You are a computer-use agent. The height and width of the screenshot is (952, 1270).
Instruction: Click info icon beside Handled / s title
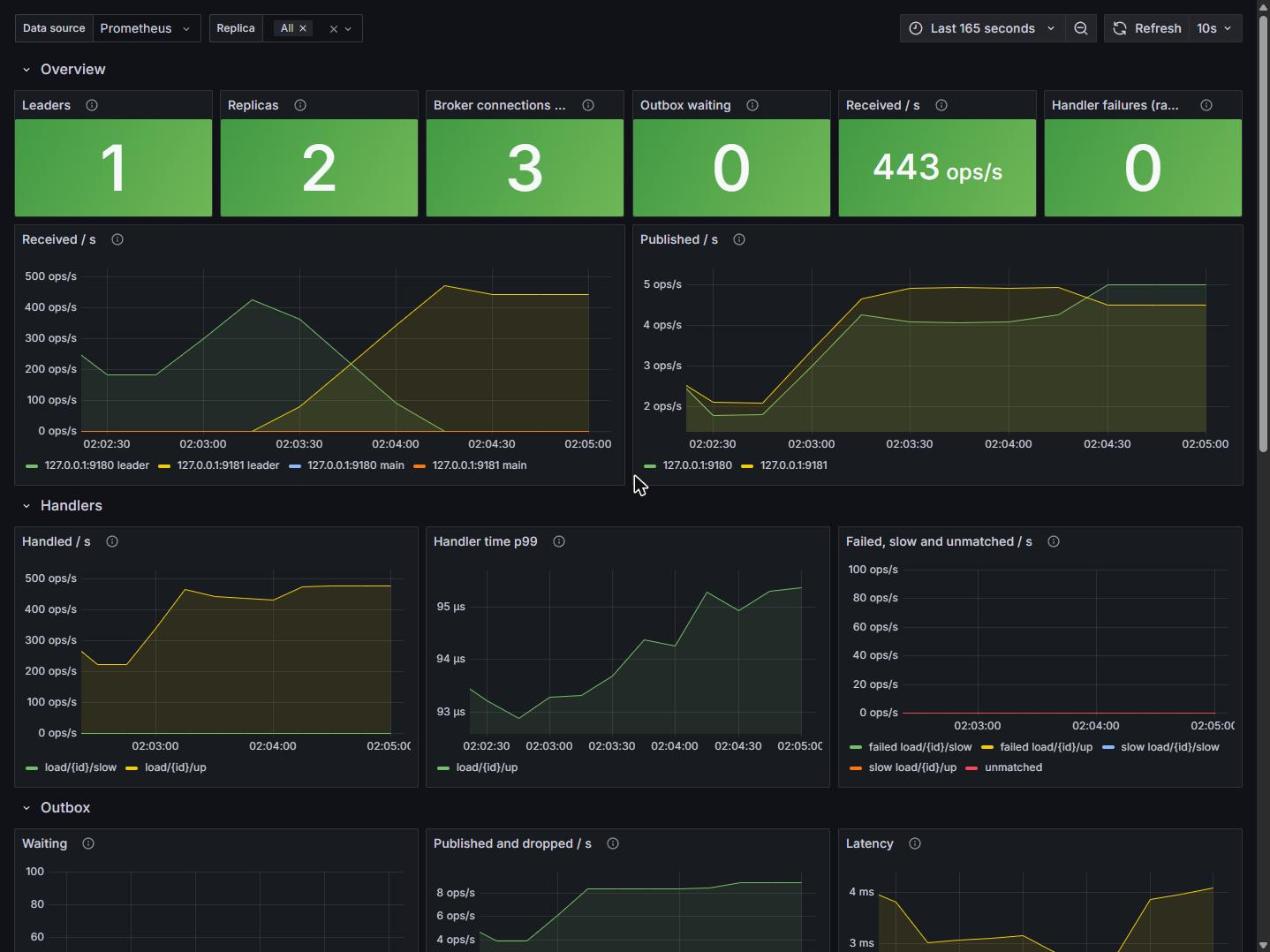click(112, 541)
